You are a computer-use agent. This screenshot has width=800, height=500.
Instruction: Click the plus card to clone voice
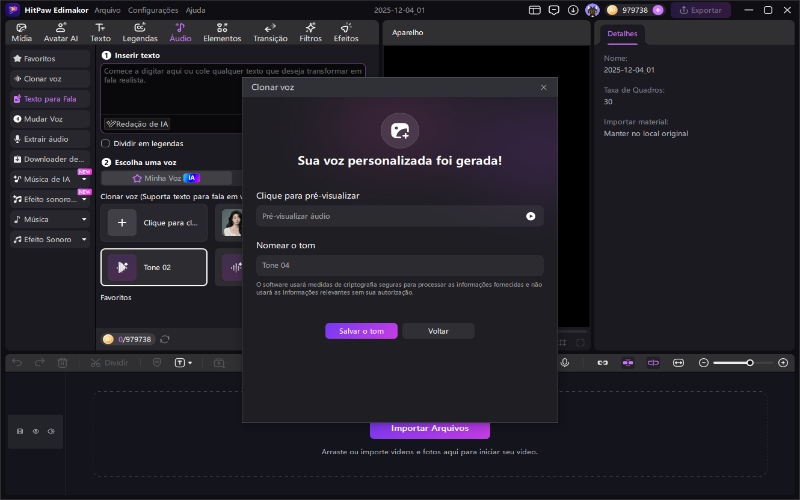pyautogui.click(x=154, y=223)
